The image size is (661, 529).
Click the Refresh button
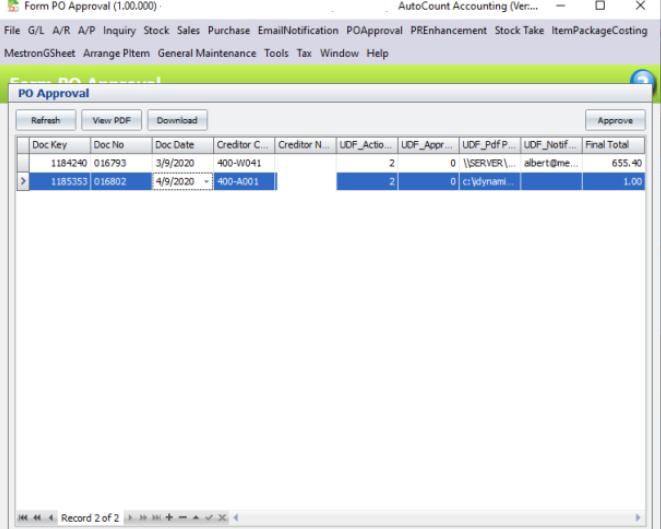coord(44,120)
